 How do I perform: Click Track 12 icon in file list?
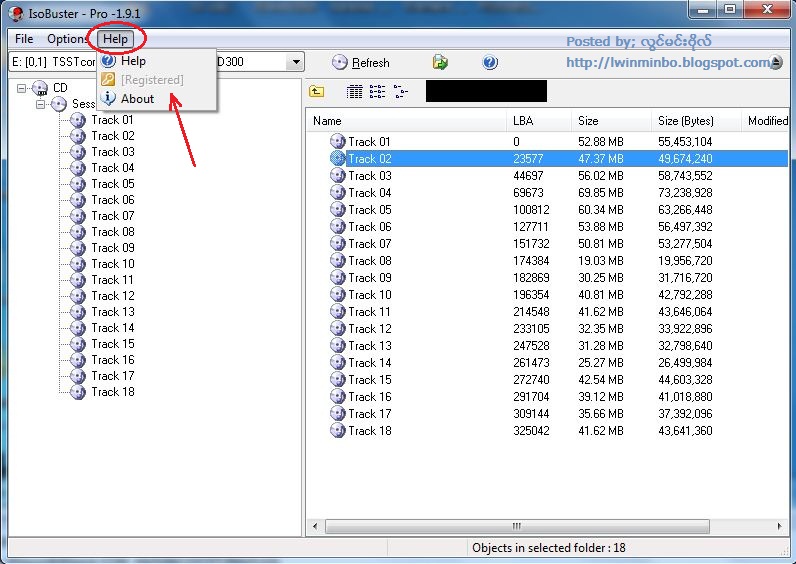click(338, 328)
